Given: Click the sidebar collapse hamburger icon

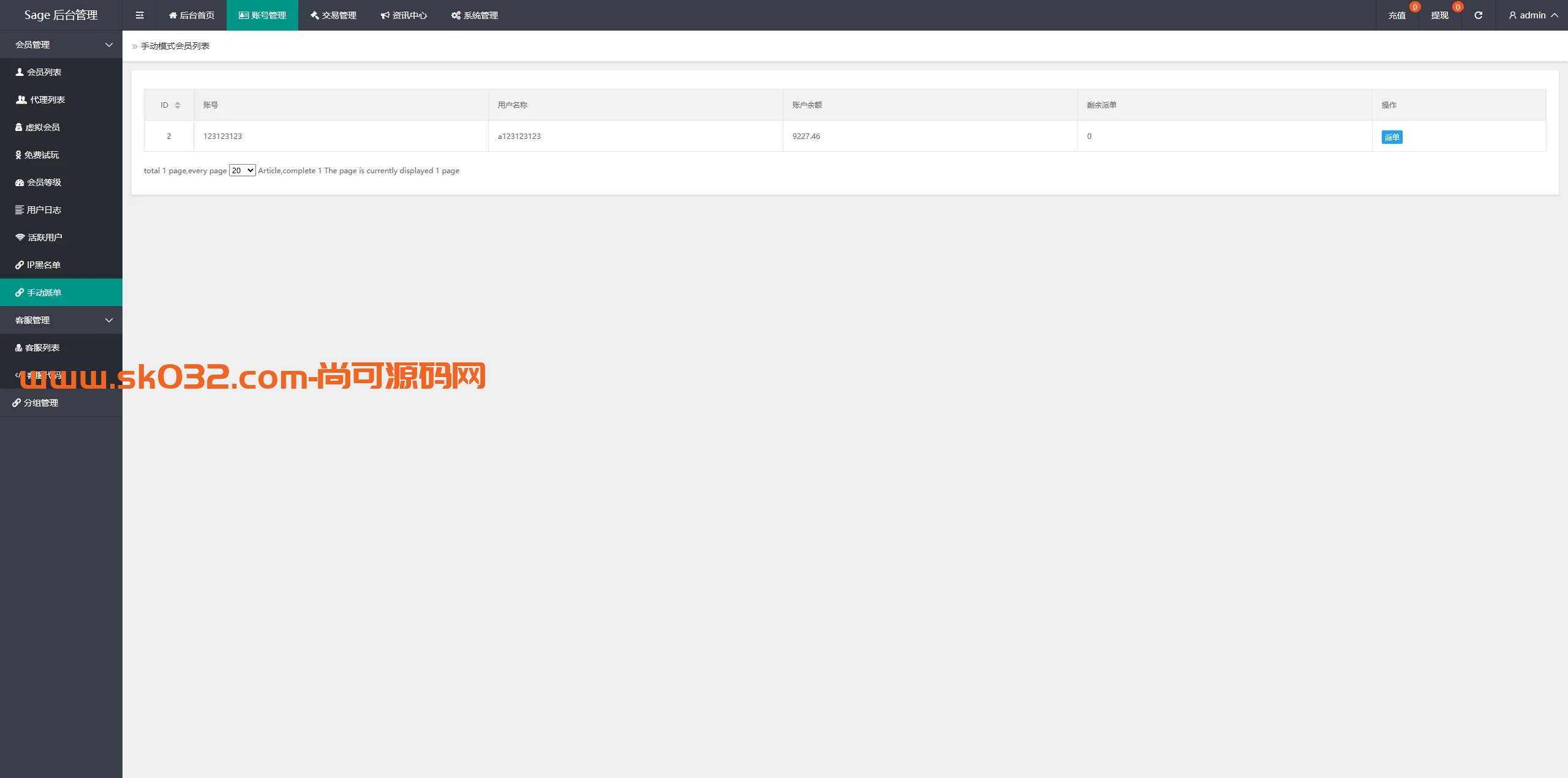Looking at the screenshot, I should (140, 15).
